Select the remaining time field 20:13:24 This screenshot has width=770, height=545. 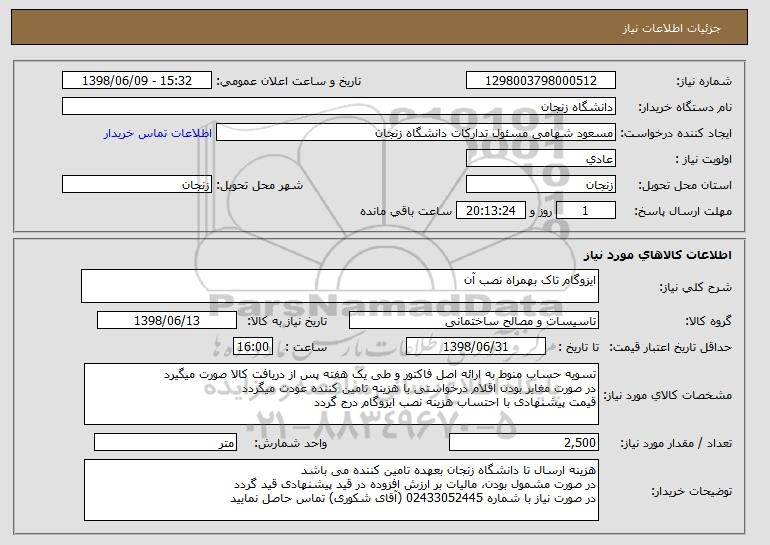[x=491, y=211]
